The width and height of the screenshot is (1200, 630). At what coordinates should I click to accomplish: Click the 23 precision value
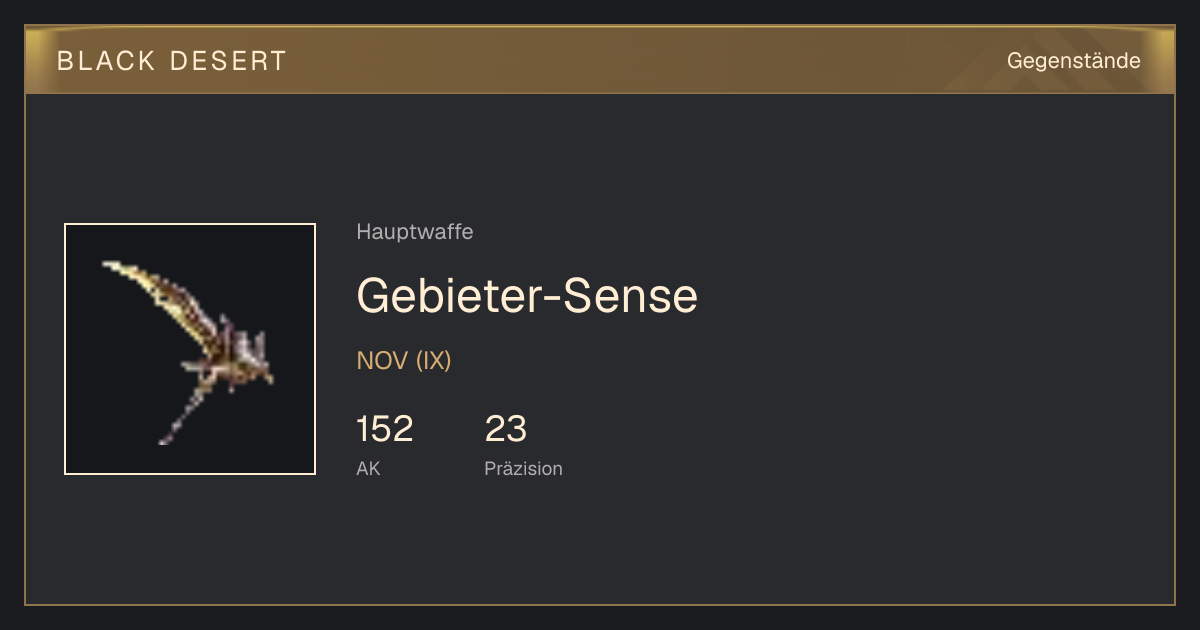pyautogui.click(x=506, y=429)
